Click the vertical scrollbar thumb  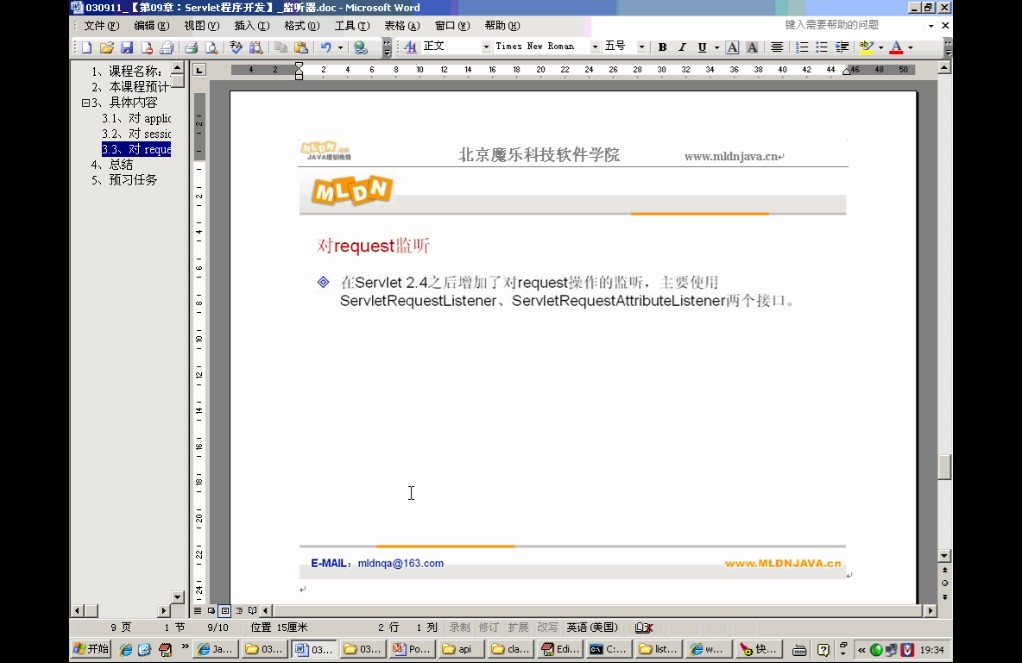944,467
